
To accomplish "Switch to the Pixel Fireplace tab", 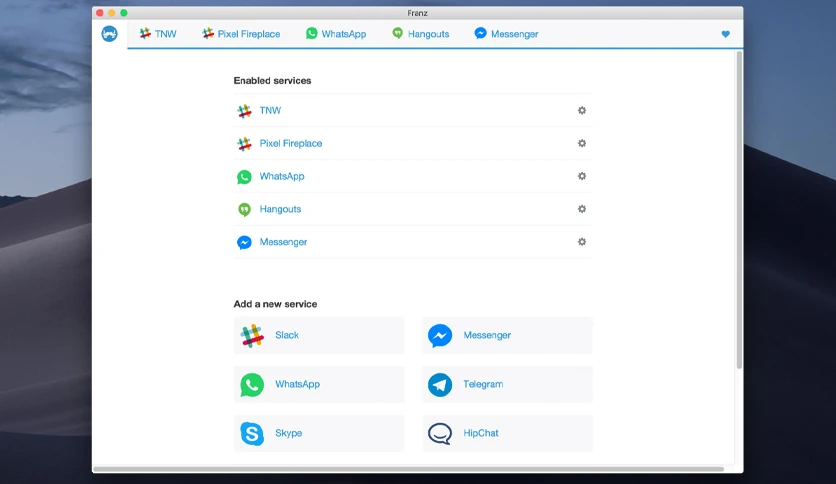I will (x=241, y=34).
